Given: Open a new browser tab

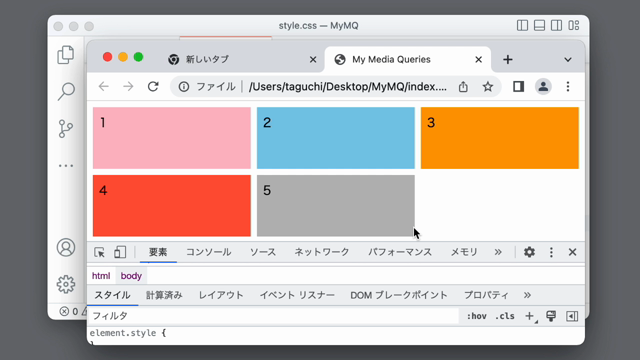Looking at the screenshot, I should [x=508, y=60].
